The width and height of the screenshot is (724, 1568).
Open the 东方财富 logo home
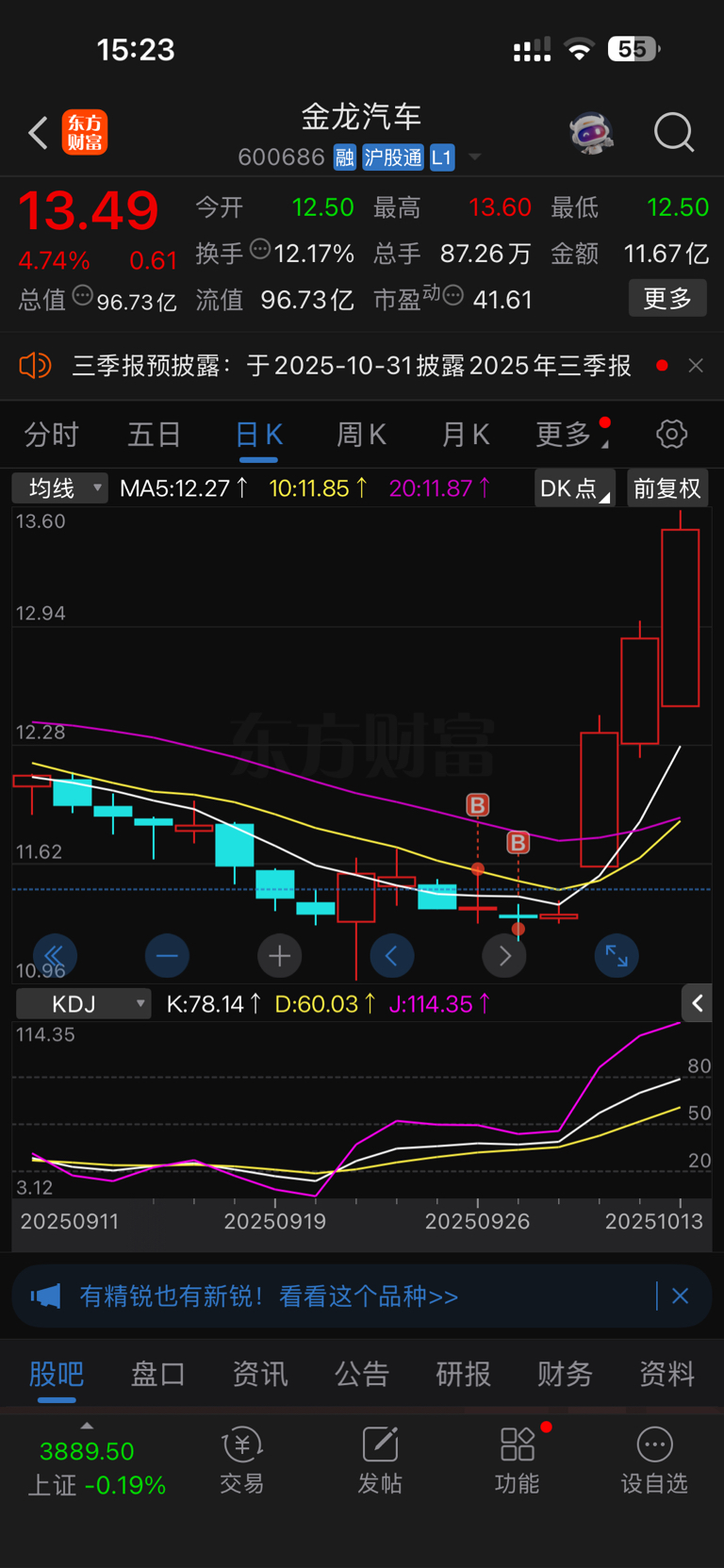(x=85, y=132)
